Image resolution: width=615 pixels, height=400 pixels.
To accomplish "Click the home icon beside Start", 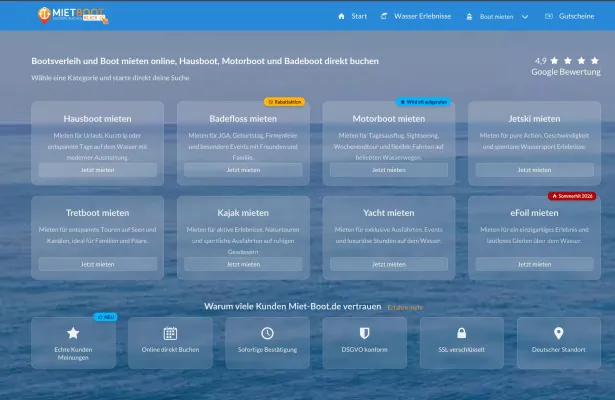I will [341, 16].
